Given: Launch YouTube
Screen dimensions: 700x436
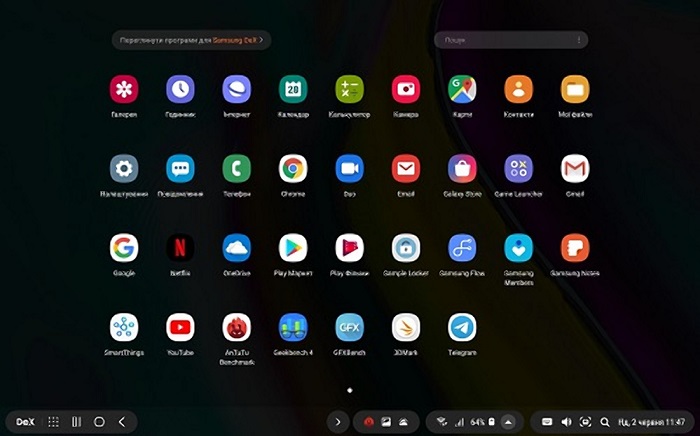Looking at the screenshot, I should (x=180, y=327).
